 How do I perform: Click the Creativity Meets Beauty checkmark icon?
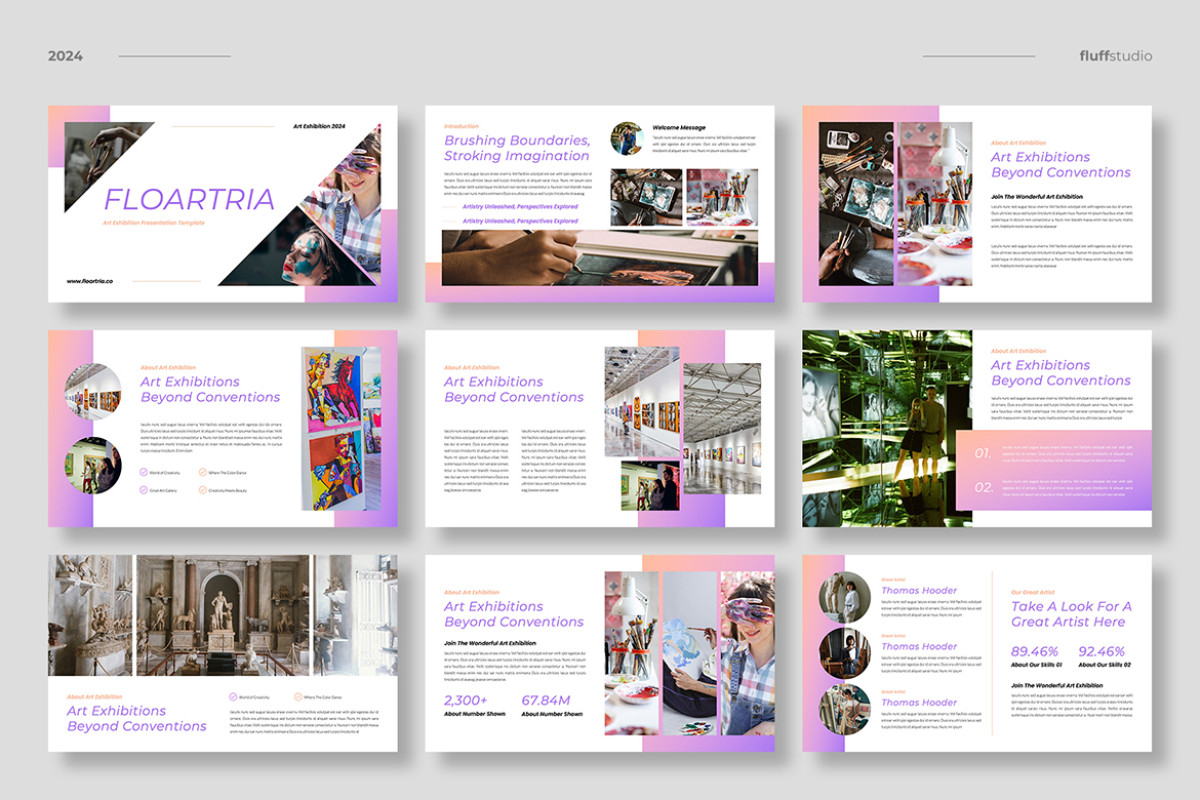(202, 490)
